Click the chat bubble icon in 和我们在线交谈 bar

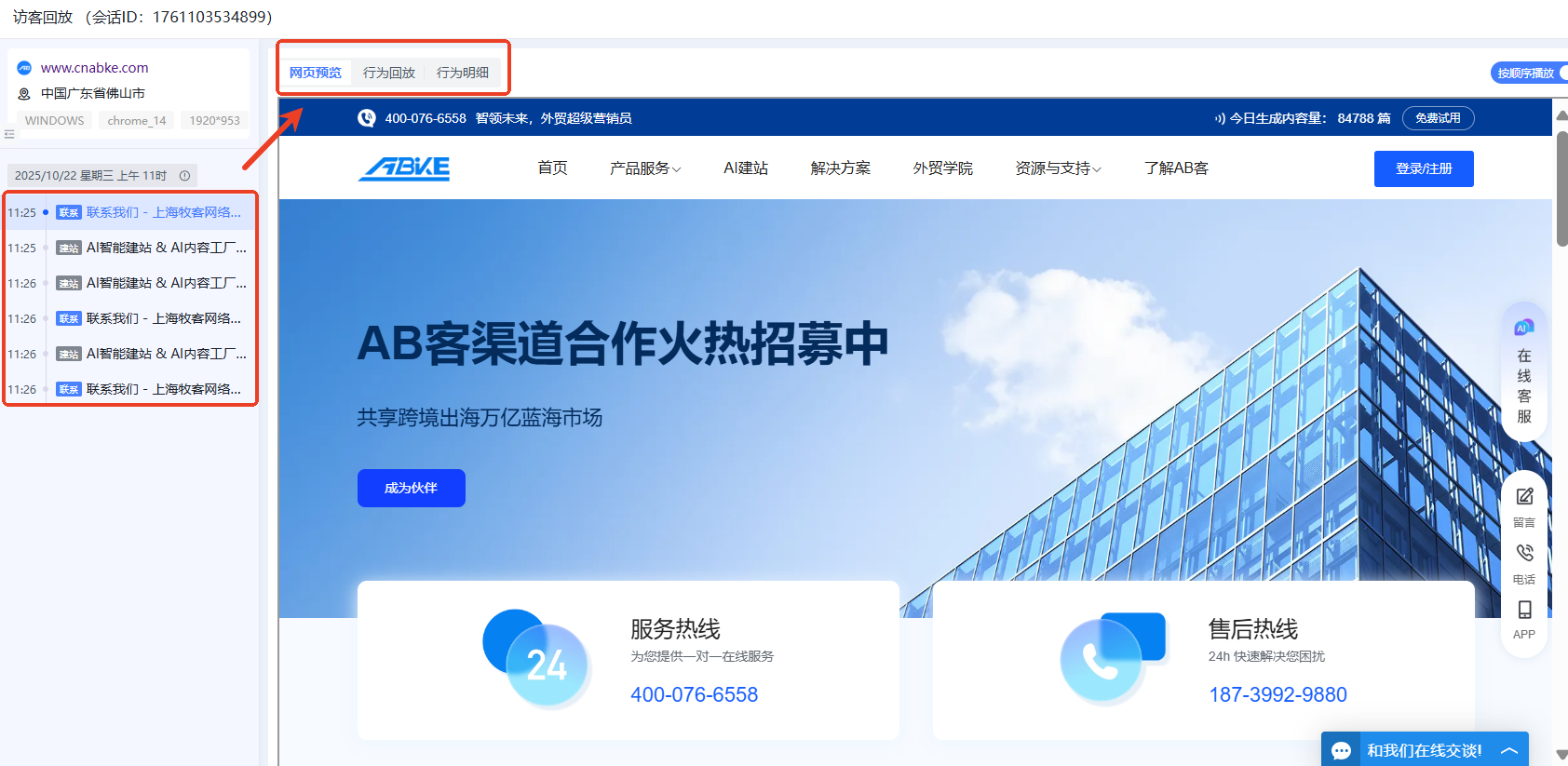[1342, 751]
